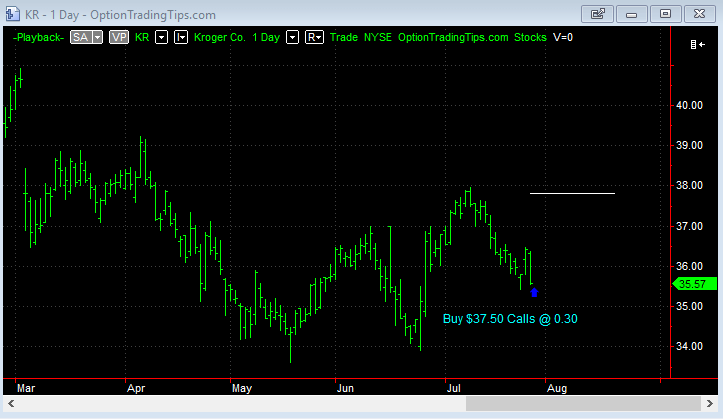Toggle the VP button
Viewport: 723px width, 419px height.
point(119,37)
